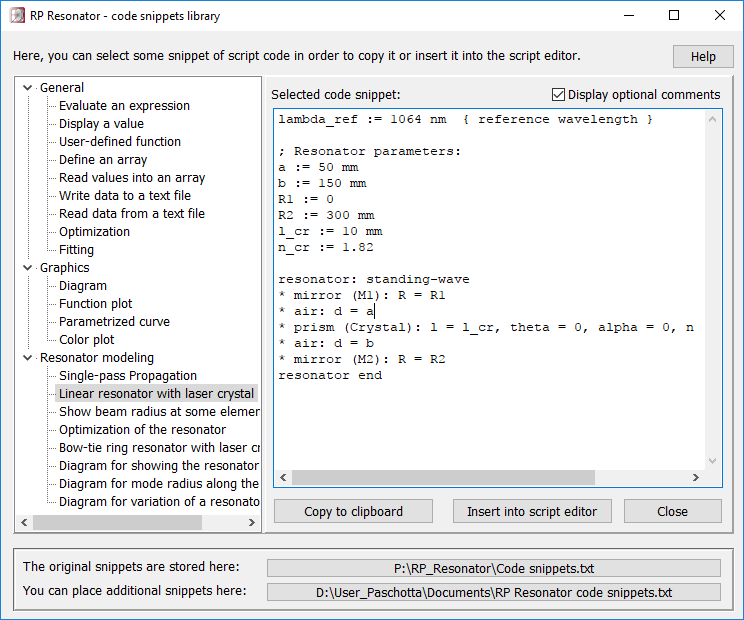
Task: Select 'Show beam radius at some element' snippet
Action: click(159, 412)
